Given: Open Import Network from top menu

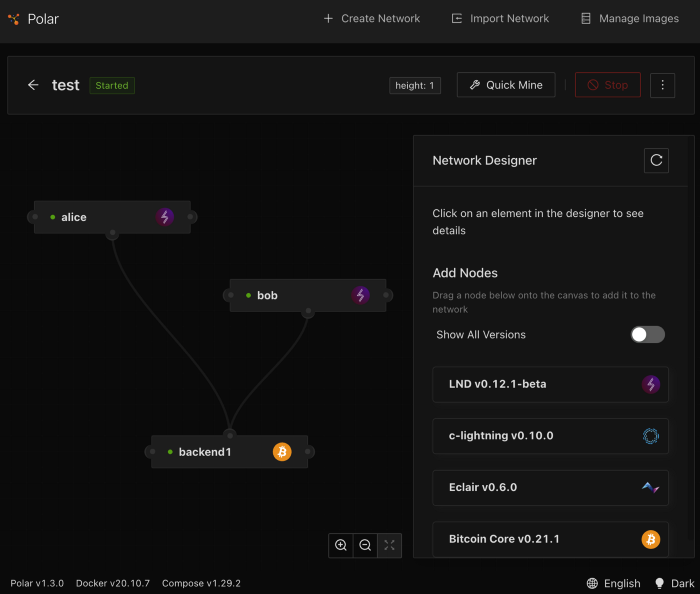Looking at the screenshot, I should [x=500, y=19].
